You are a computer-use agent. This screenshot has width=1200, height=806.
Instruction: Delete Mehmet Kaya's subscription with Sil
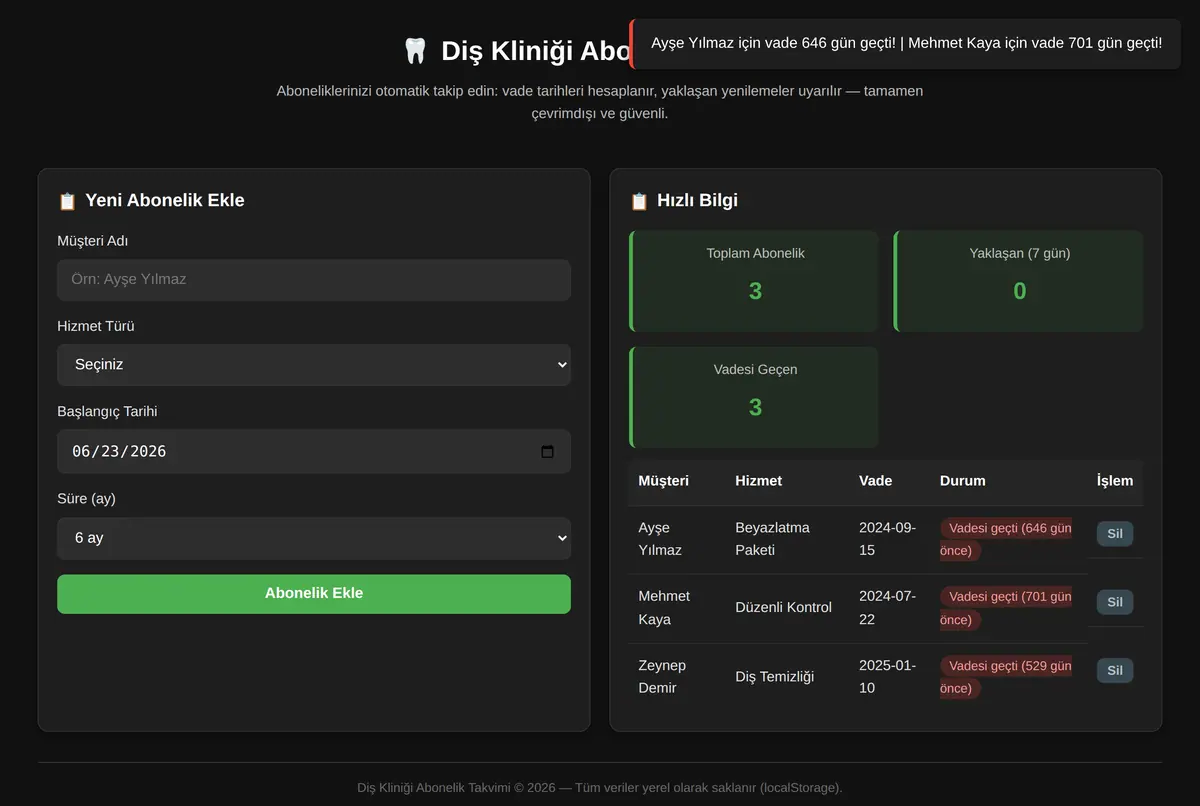pyautogui.click(x=1115, y=602)
